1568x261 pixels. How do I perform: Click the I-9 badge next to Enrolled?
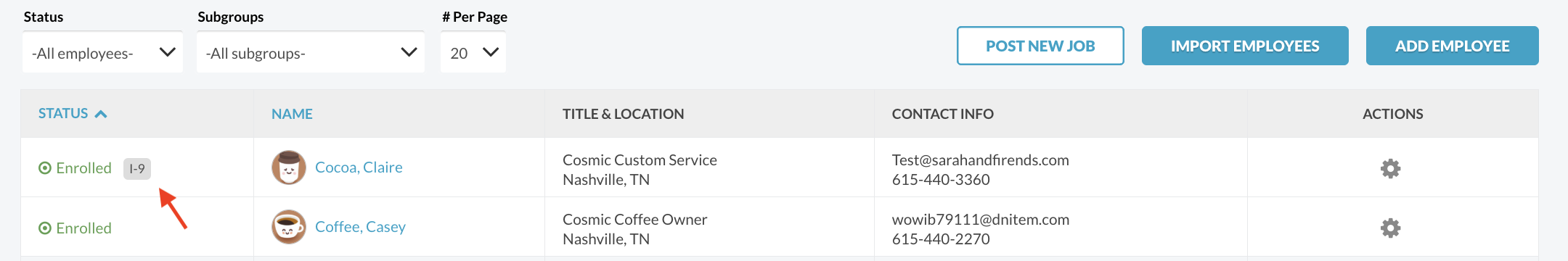[x=137, y=169]
